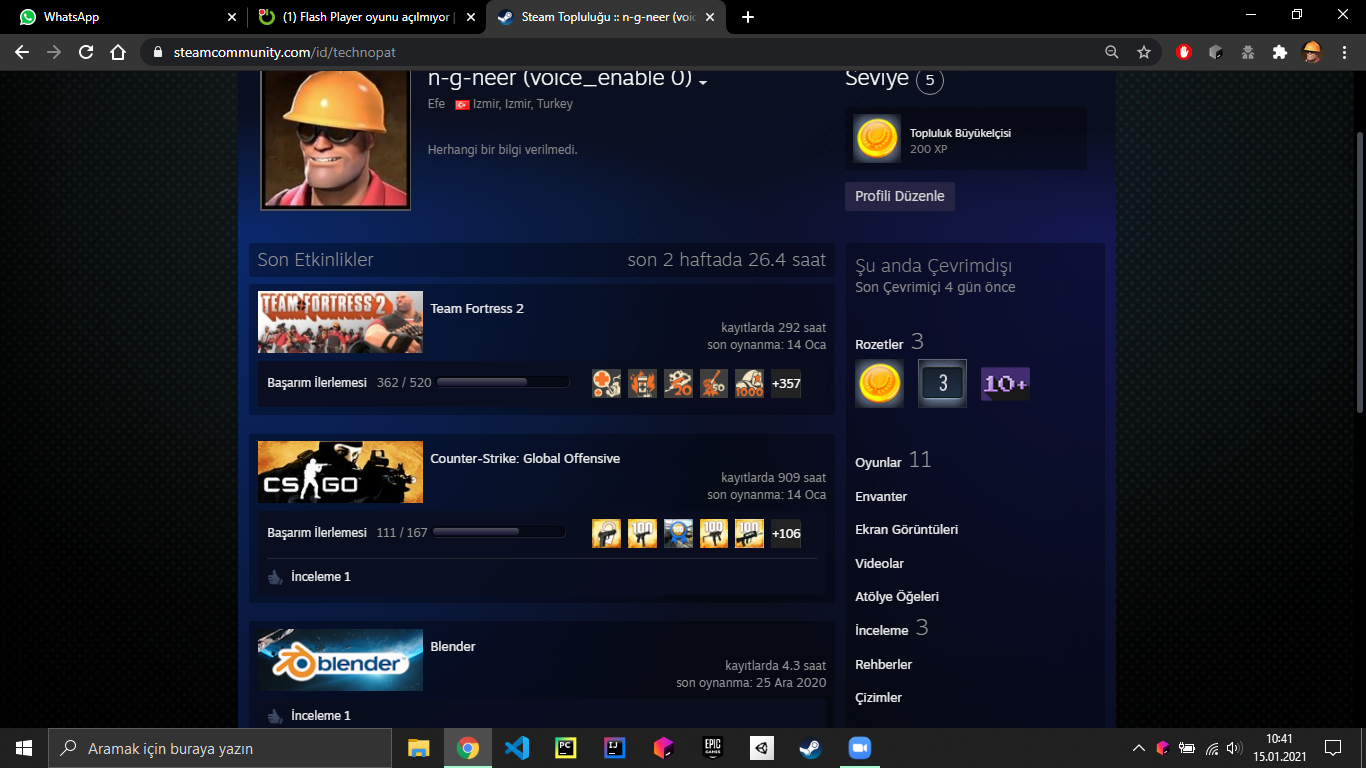Go to the browser home page
Image resolution: width=1366 pixels, height=768 pixels.
tap(118, 52)
